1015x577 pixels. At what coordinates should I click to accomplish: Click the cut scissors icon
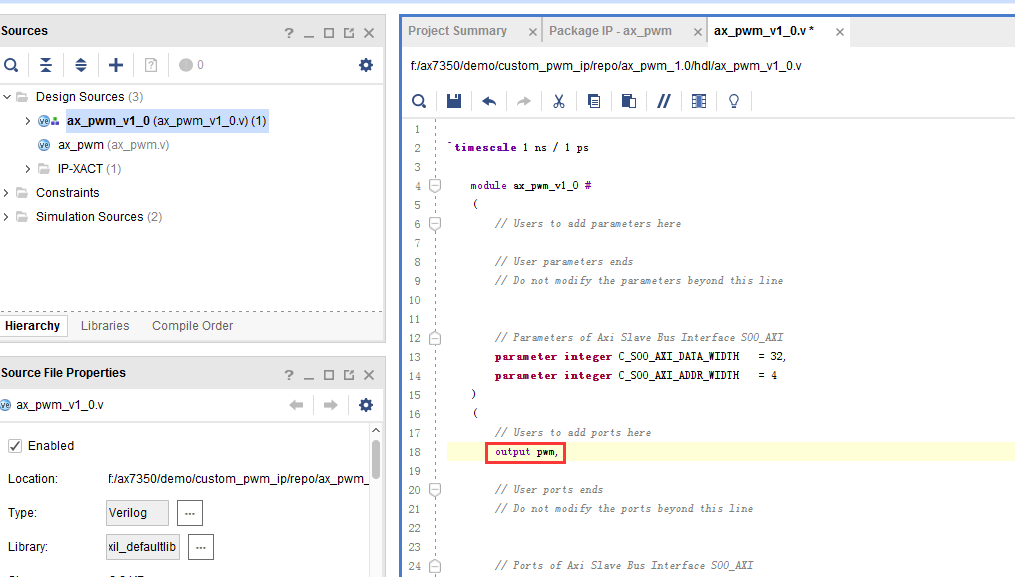[559, 101]
